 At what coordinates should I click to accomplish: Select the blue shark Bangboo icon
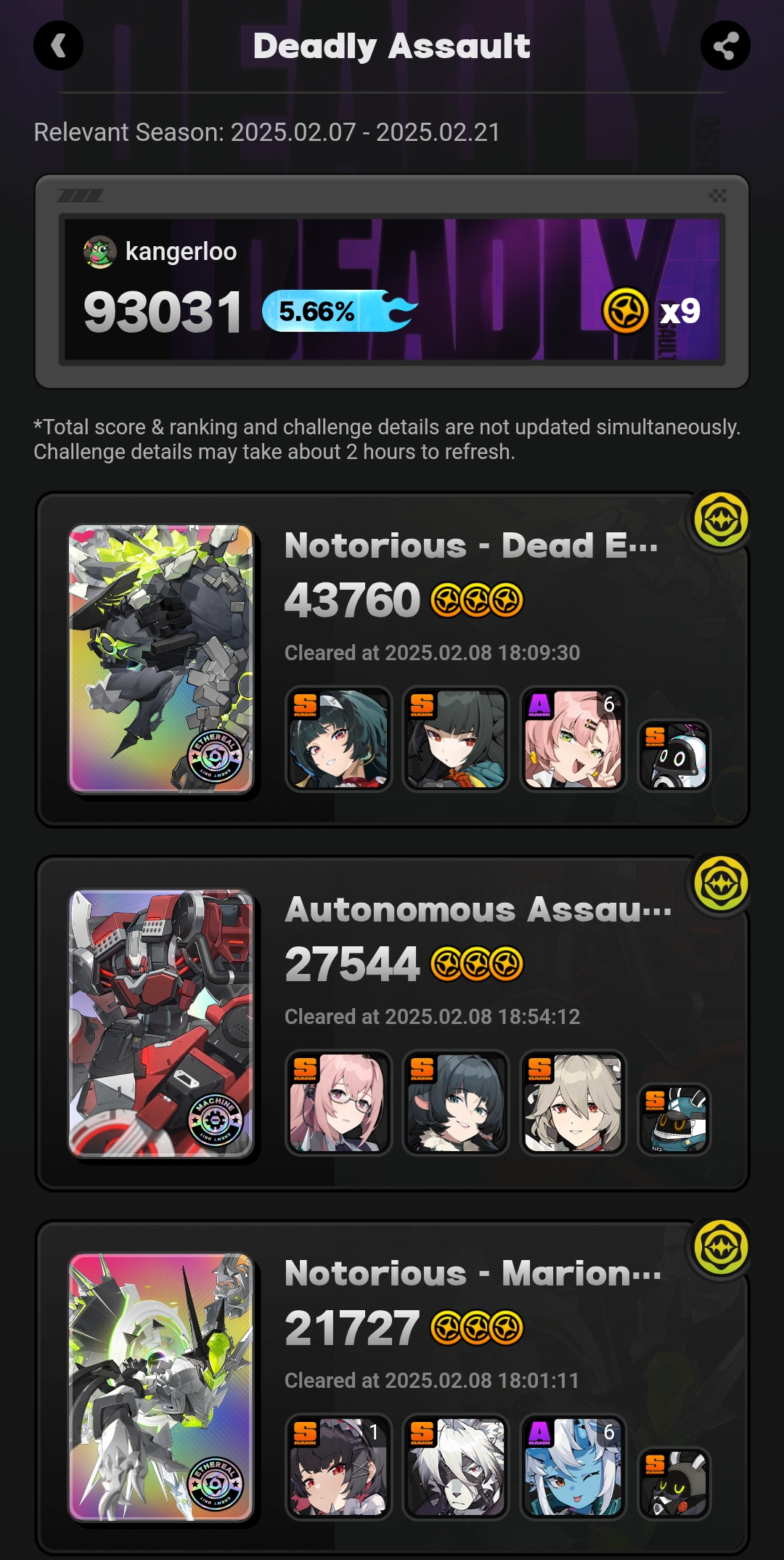[674, 1119]
